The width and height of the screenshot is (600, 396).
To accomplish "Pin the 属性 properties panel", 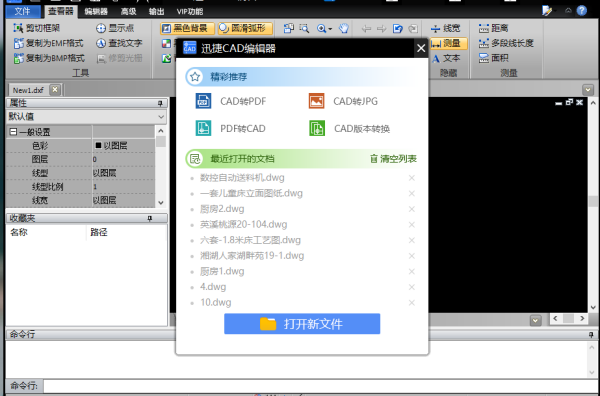I will click(x=160, y=103).
